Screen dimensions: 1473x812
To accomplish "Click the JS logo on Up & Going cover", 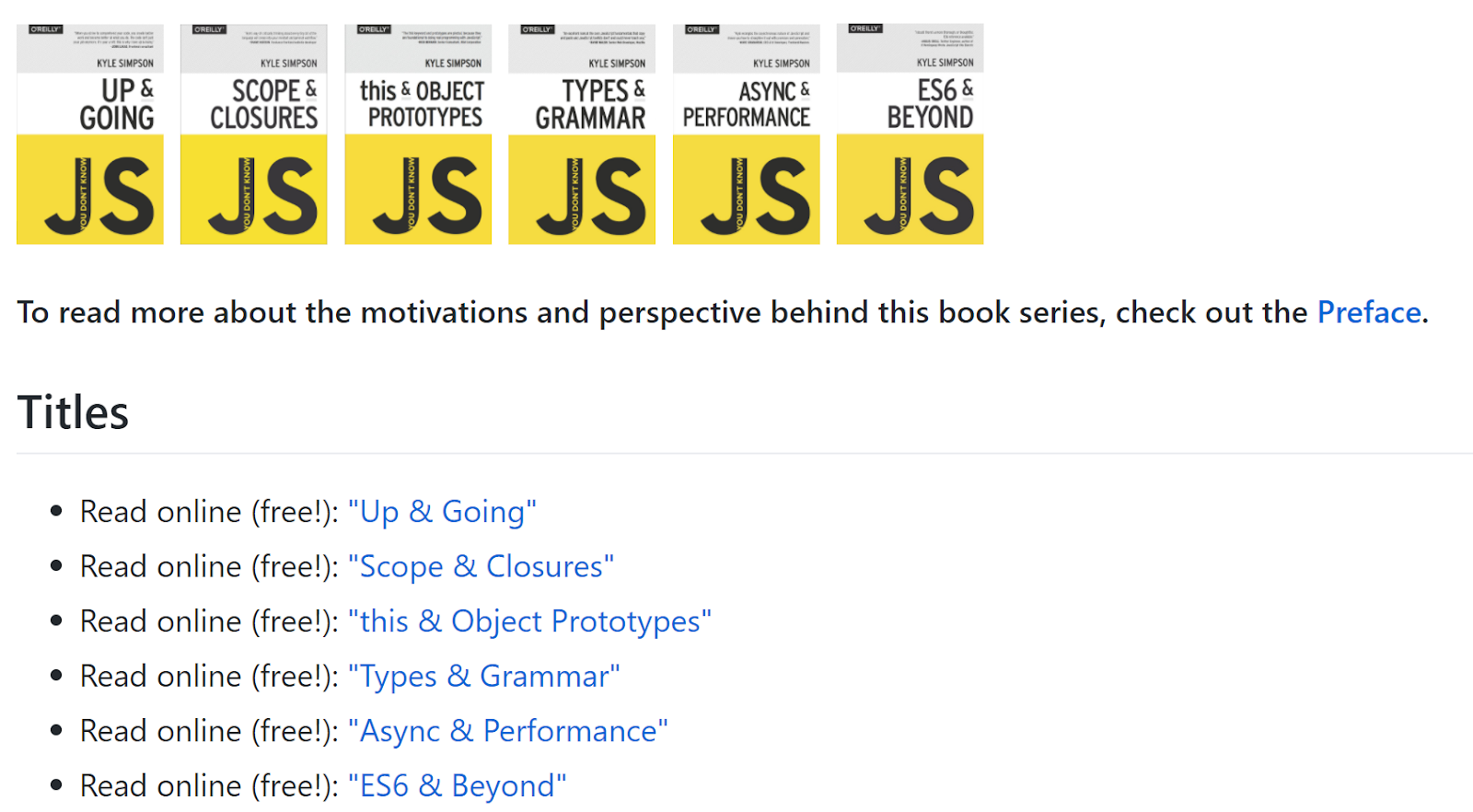I will pos(99,195).
